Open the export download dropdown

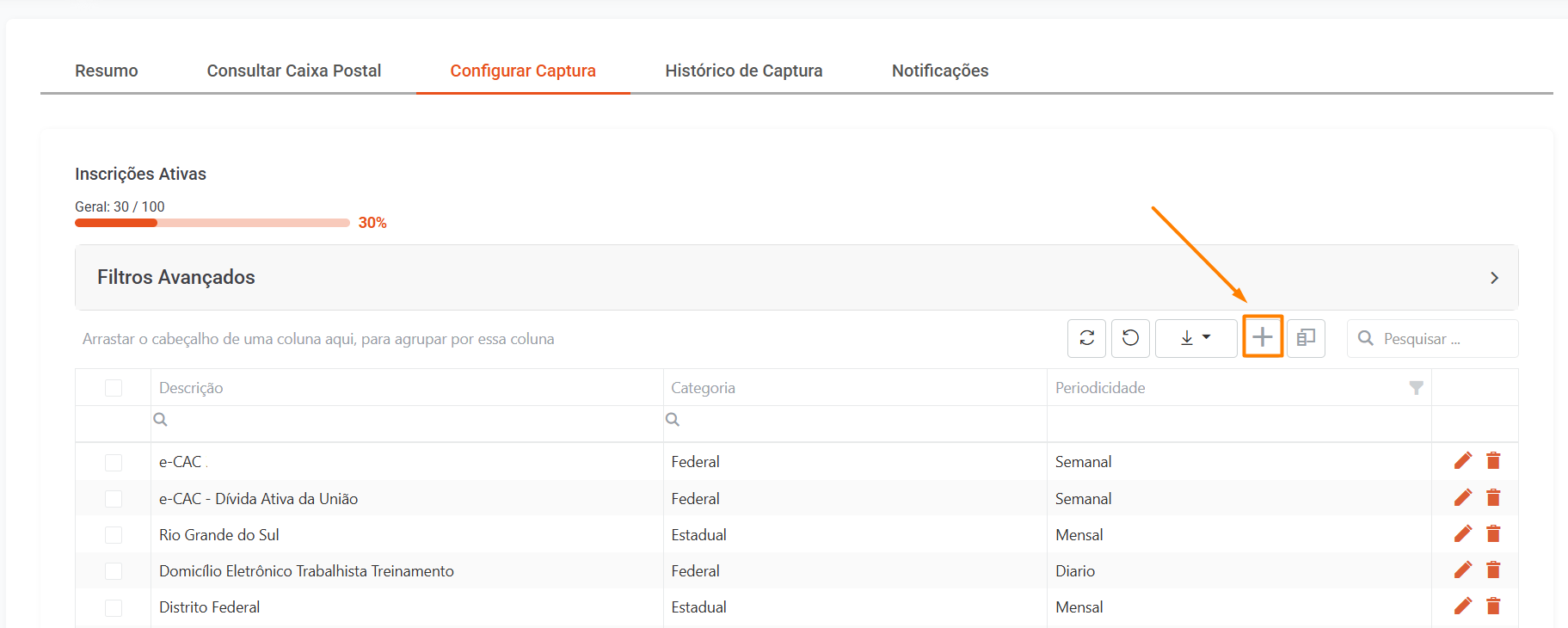pyautogui.click(x=1196, y=338)
